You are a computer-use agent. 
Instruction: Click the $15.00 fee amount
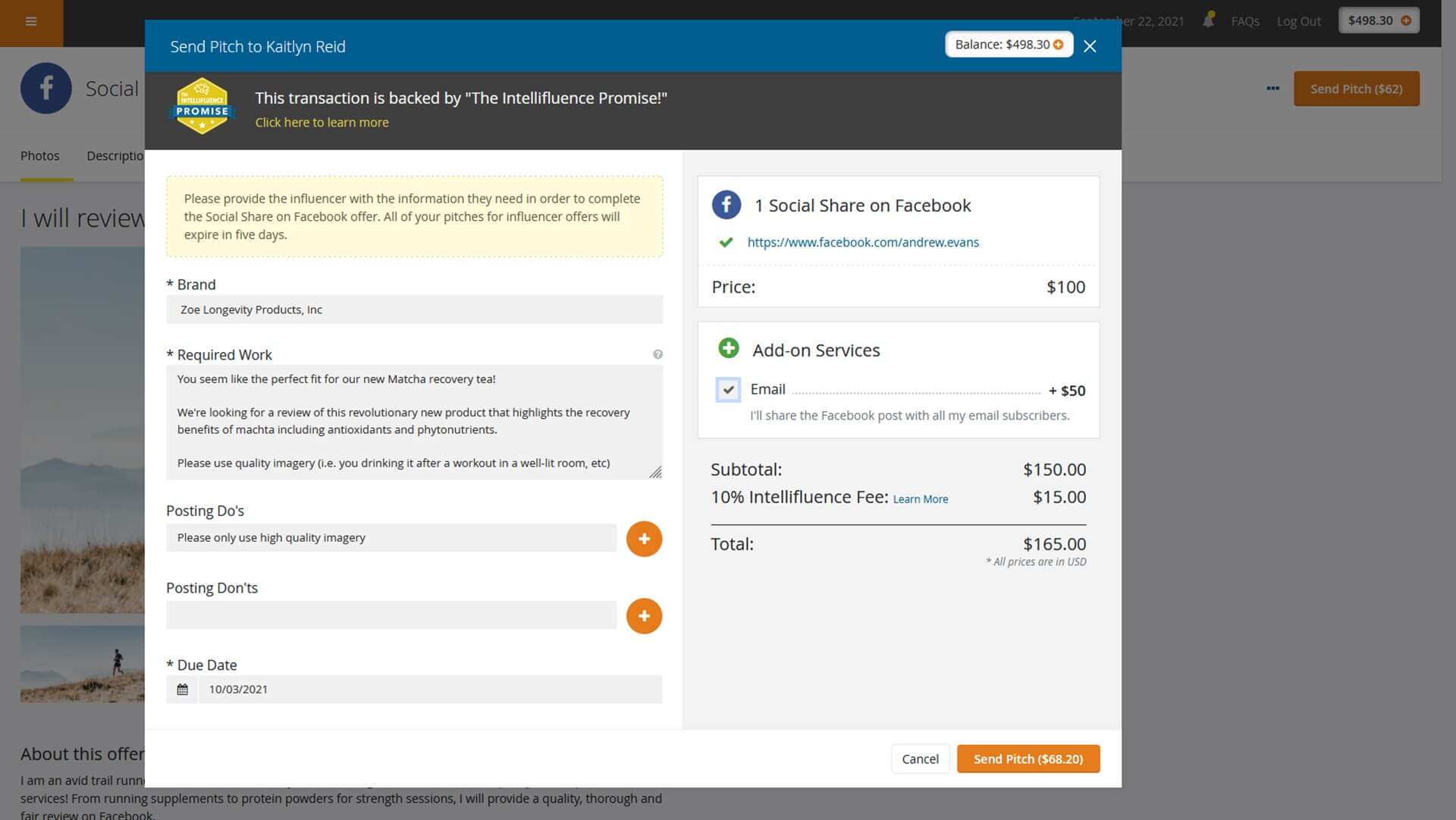click(x=1059, y=497)
